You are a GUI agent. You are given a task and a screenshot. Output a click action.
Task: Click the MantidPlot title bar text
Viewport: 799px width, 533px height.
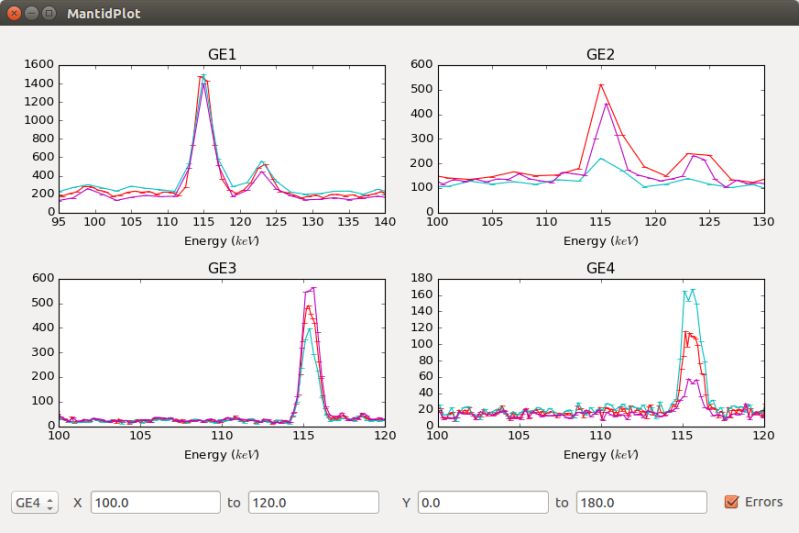(104, 14)
